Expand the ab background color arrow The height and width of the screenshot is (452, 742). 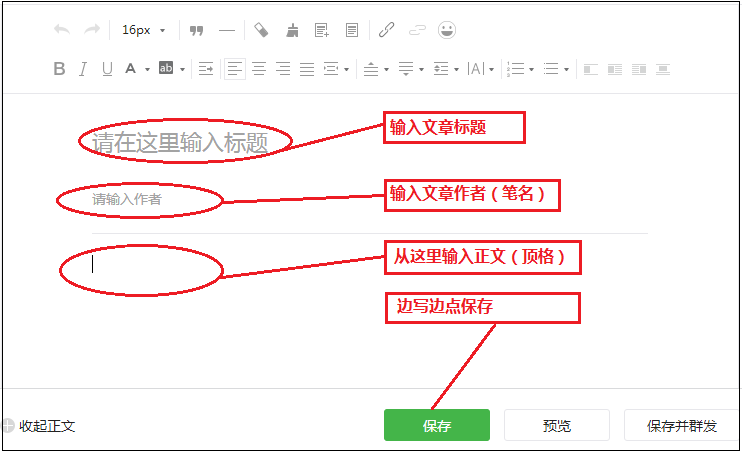182,70
